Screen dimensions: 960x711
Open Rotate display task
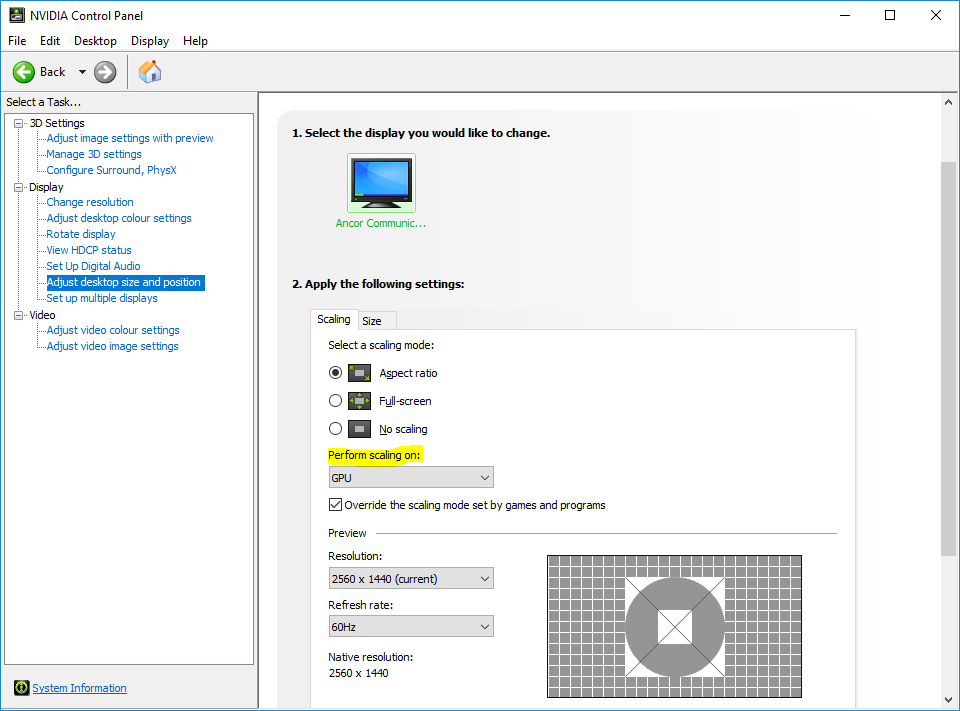pos(81,234)
